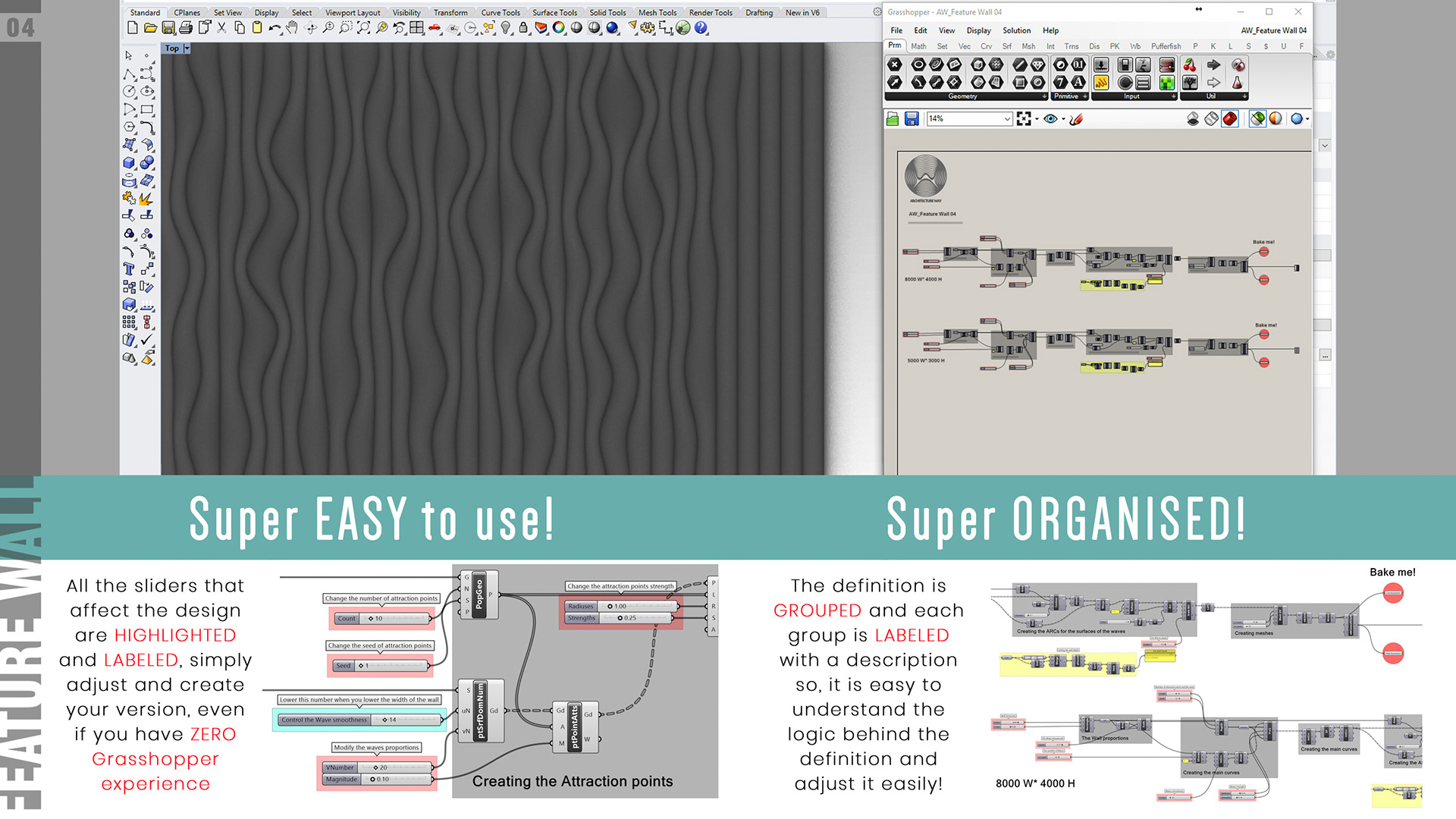Select the Circle tool in sidebar
The image size is (1456, 819).
(130, 92)
